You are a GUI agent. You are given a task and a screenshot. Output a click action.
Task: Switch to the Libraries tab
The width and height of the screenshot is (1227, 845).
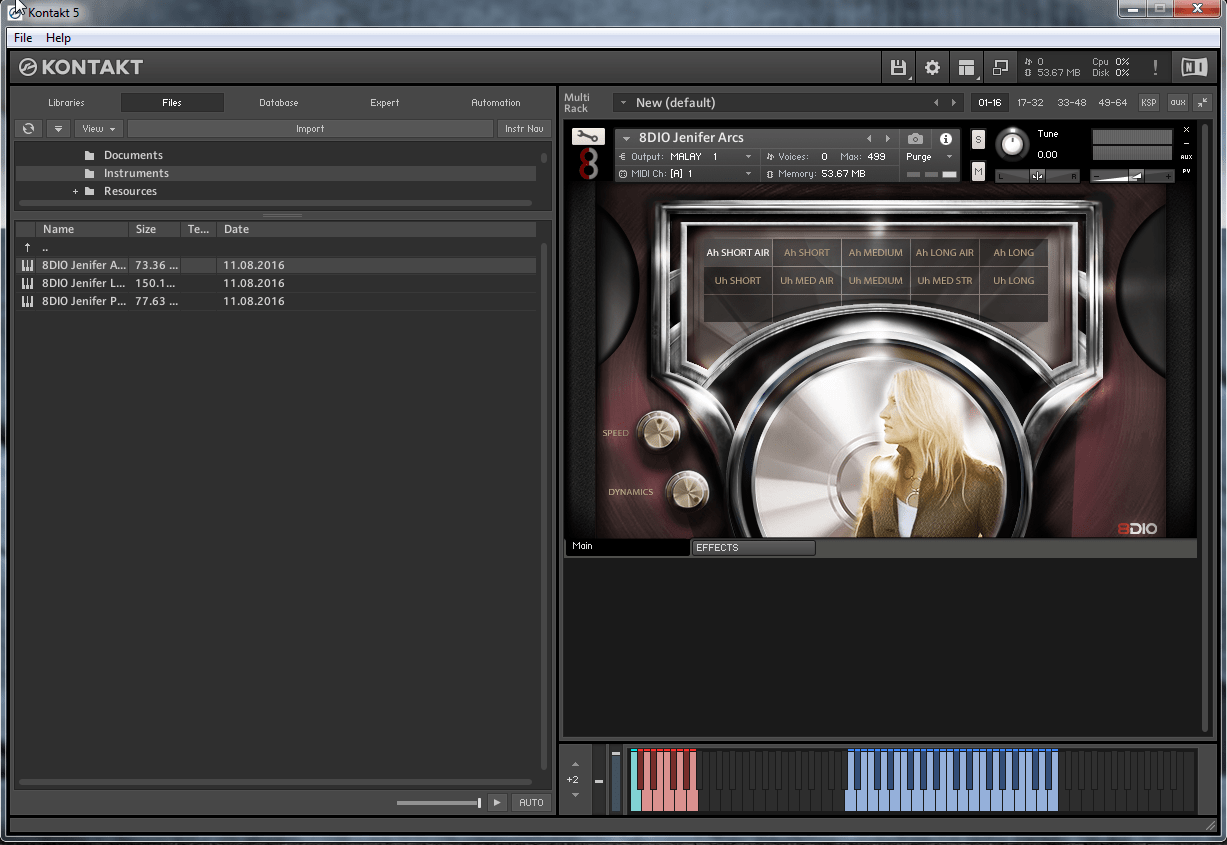pos(67,103)
